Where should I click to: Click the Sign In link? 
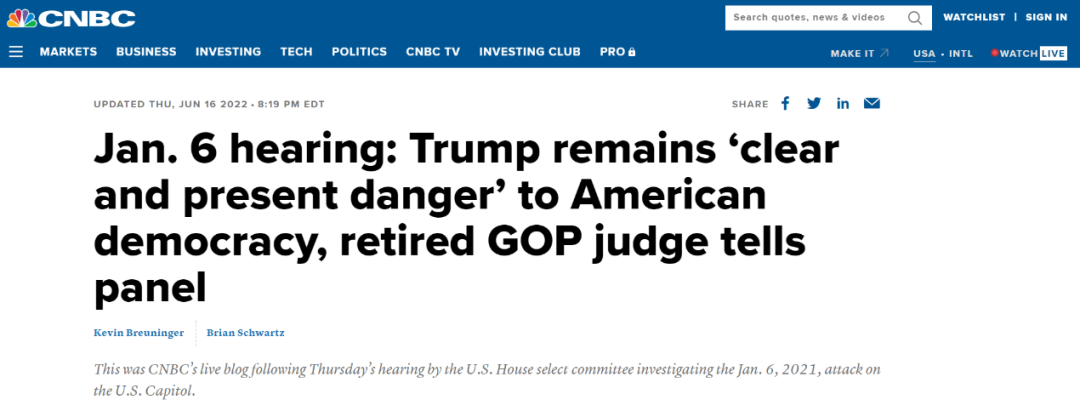pyautogui.click(x=1046, y=17)
